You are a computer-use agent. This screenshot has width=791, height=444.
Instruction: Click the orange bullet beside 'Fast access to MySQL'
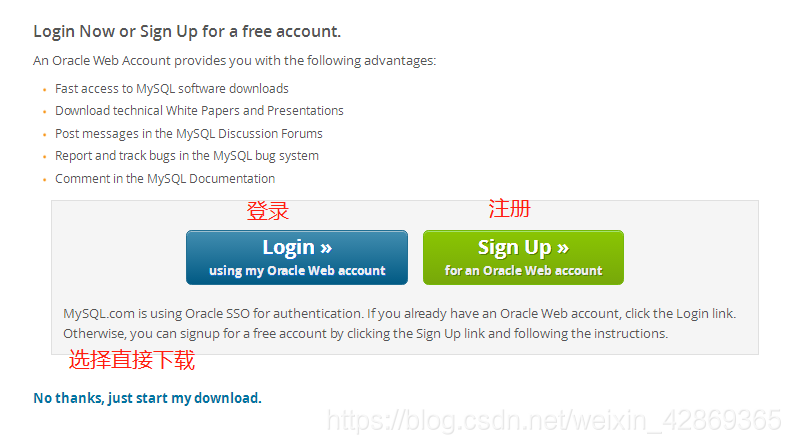pos(44,90)
